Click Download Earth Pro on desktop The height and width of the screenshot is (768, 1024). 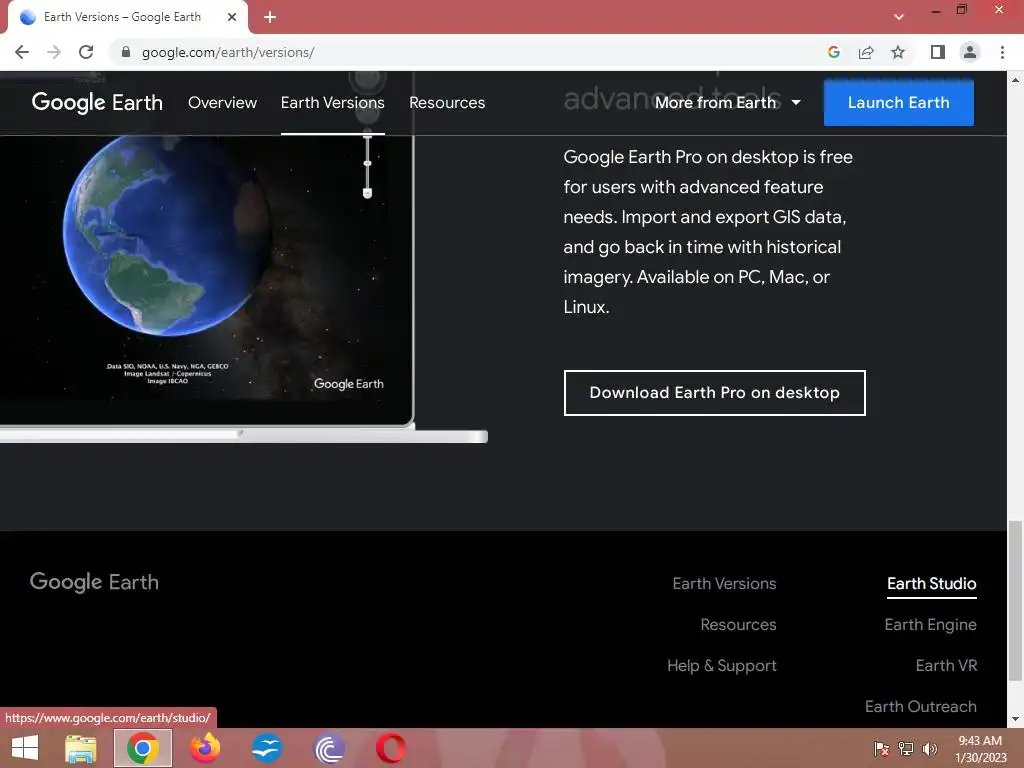click(714, 392)
